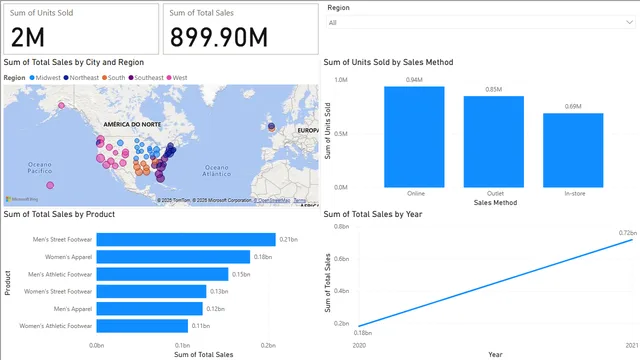Select Southeast legend label

[x=149, y=78]
